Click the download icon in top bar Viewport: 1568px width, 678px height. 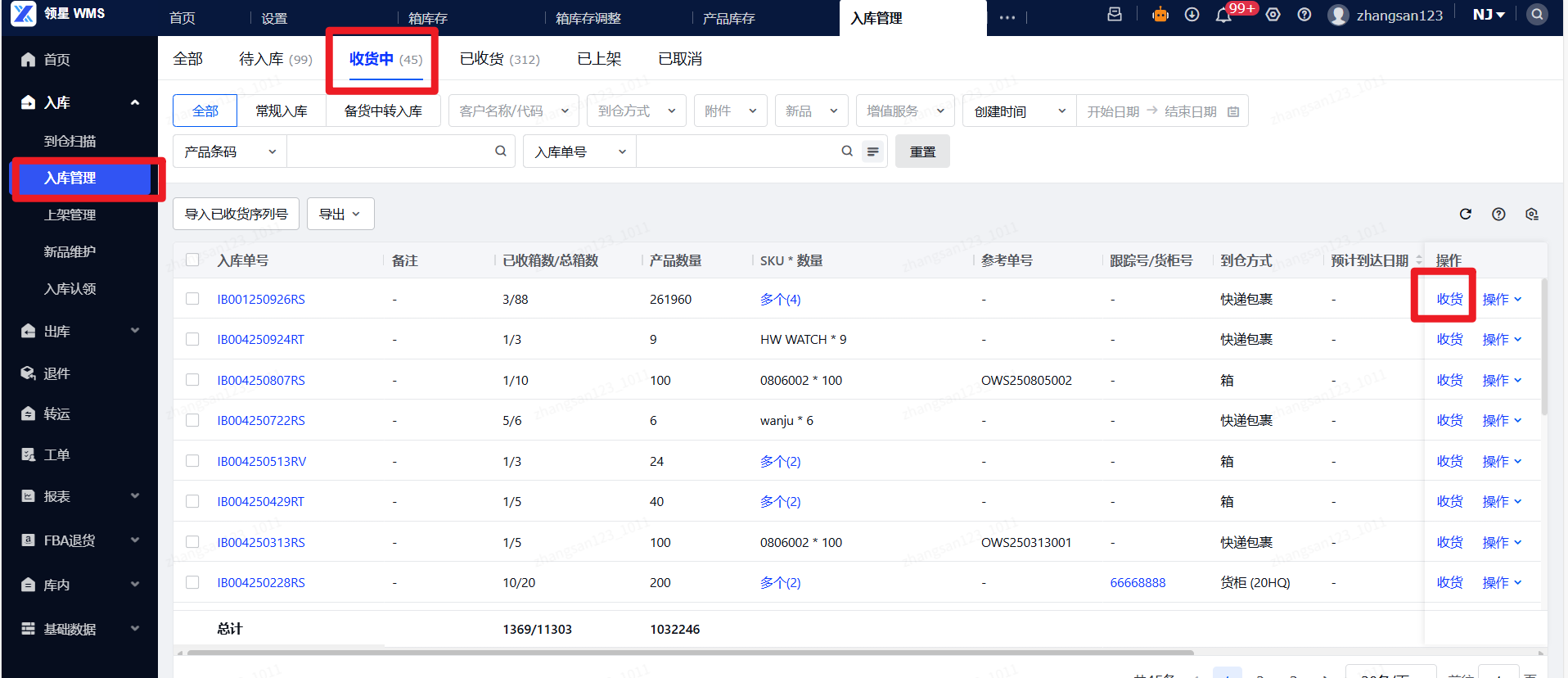pyautogui.click(x=1192, y=15)
